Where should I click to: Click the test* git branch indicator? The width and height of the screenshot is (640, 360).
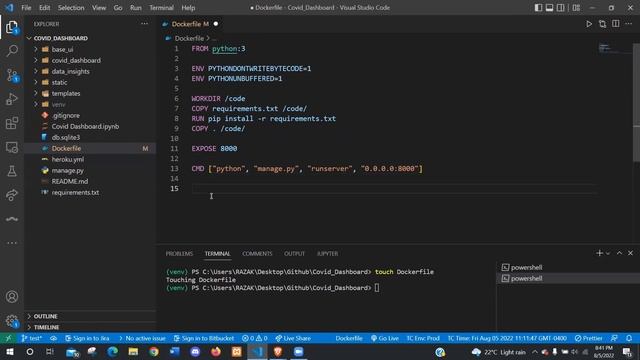click(x=31, y=338)
